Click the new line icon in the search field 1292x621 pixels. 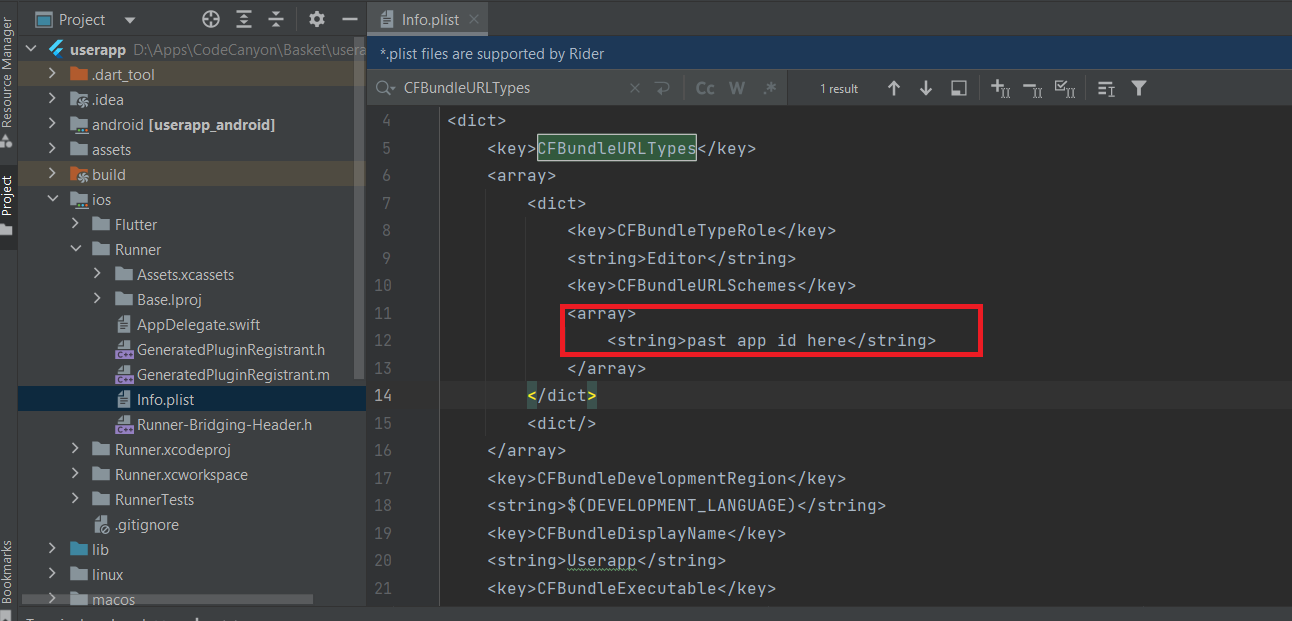[662, 88]
